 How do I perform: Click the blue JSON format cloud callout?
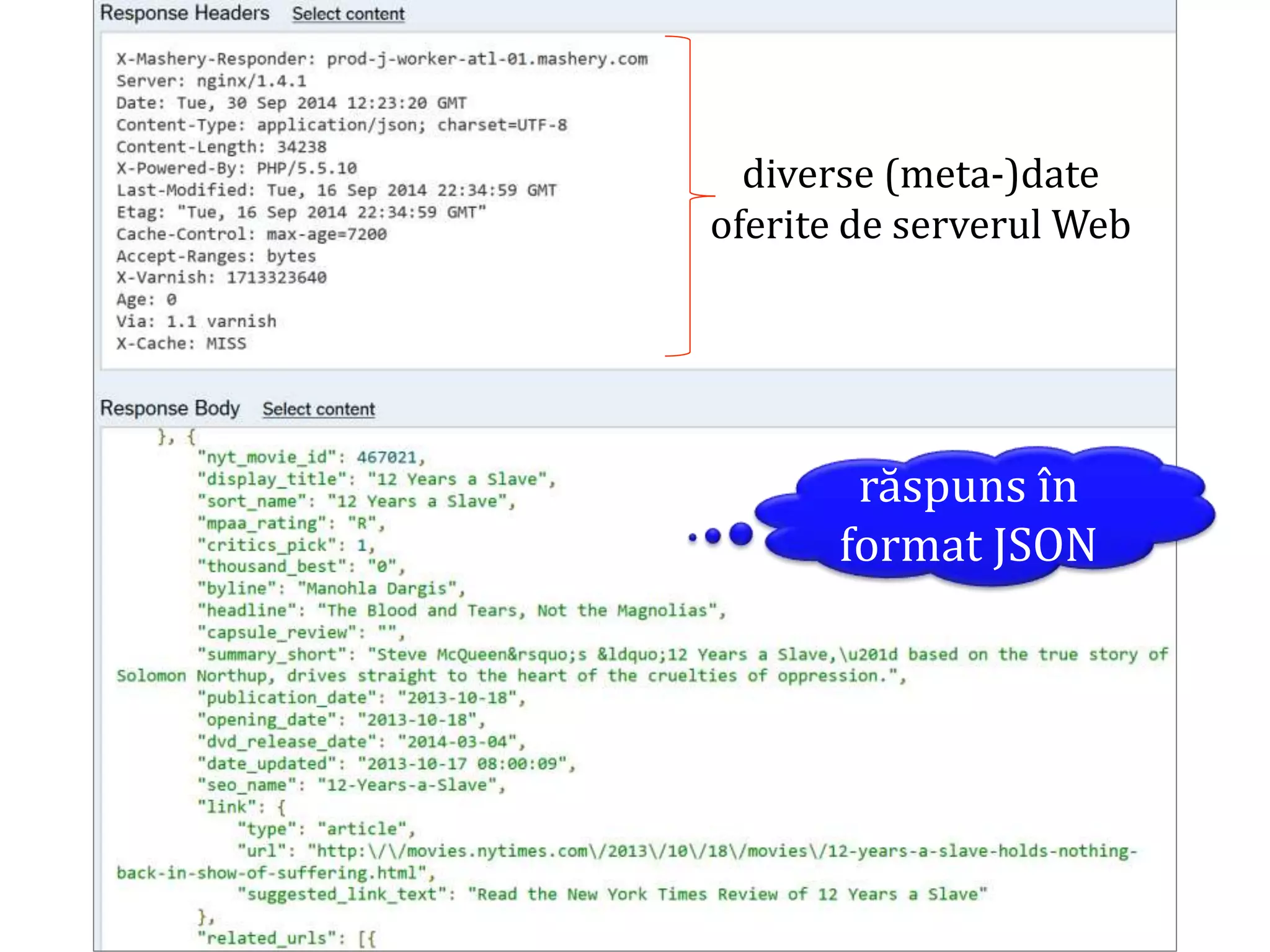tap(967, 516)
